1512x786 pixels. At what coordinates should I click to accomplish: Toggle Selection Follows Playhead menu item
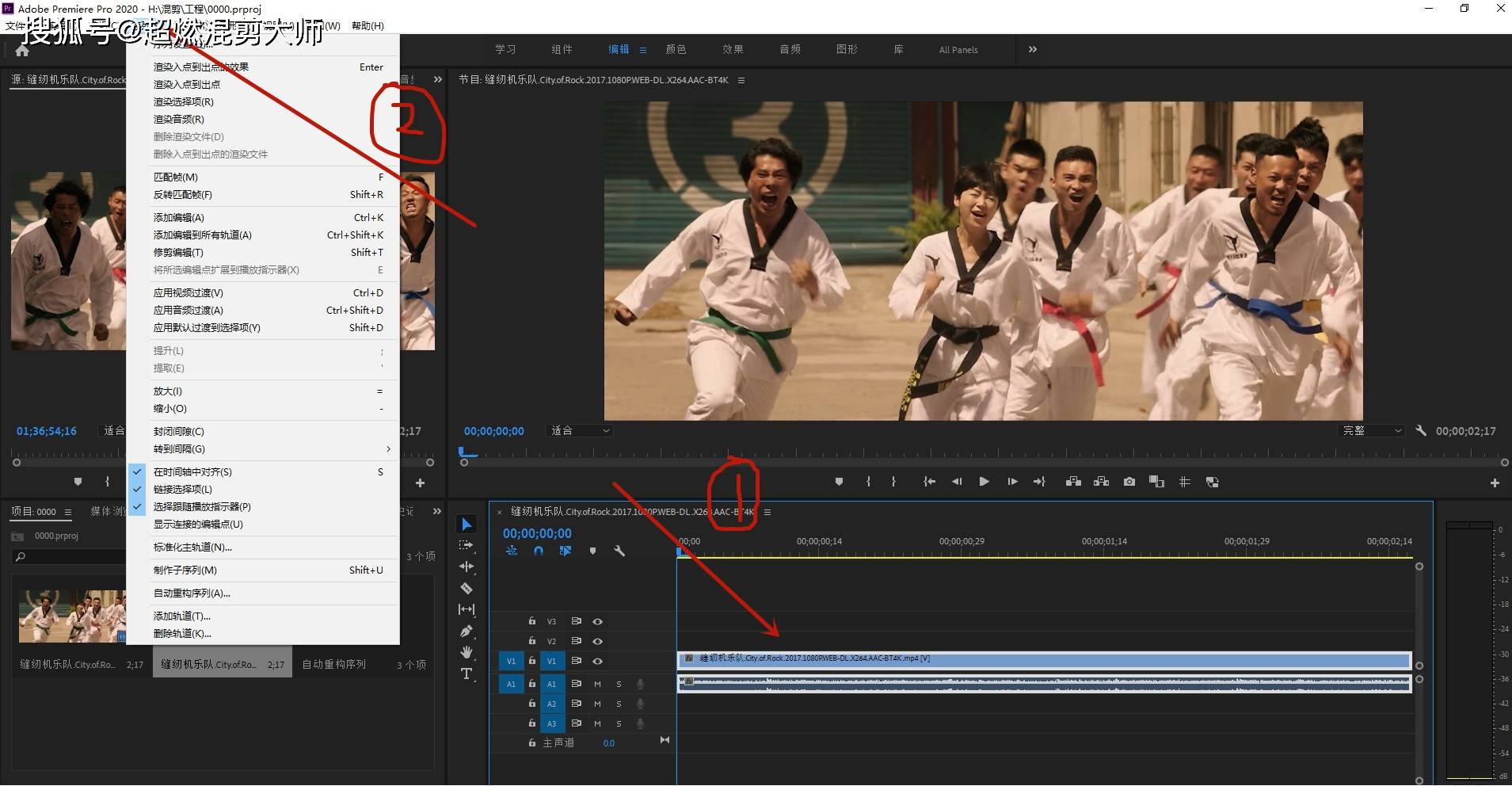coord(263,507)
